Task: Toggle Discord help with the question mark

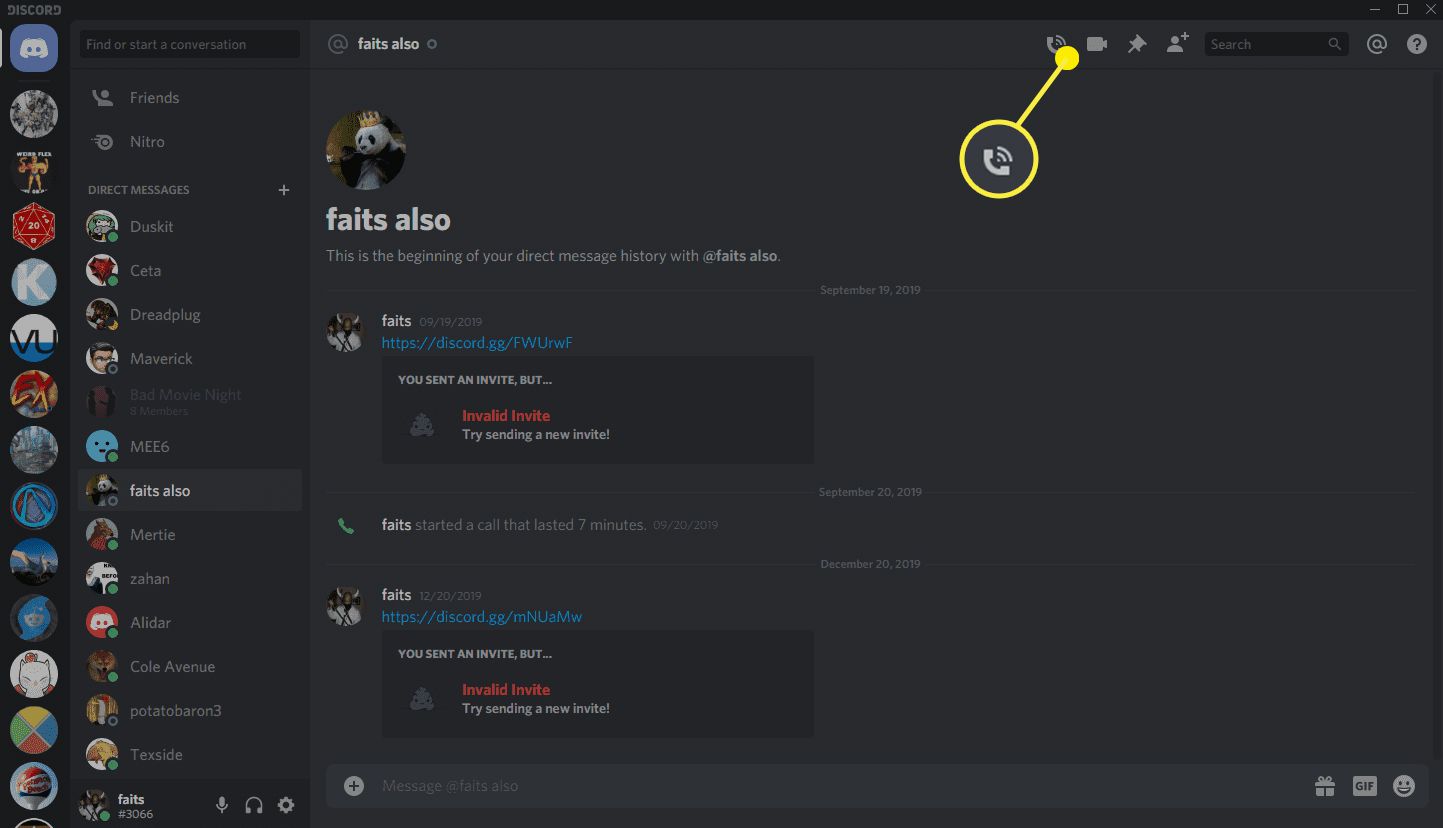Action: pyautogui.click(x=1417, y=43)
